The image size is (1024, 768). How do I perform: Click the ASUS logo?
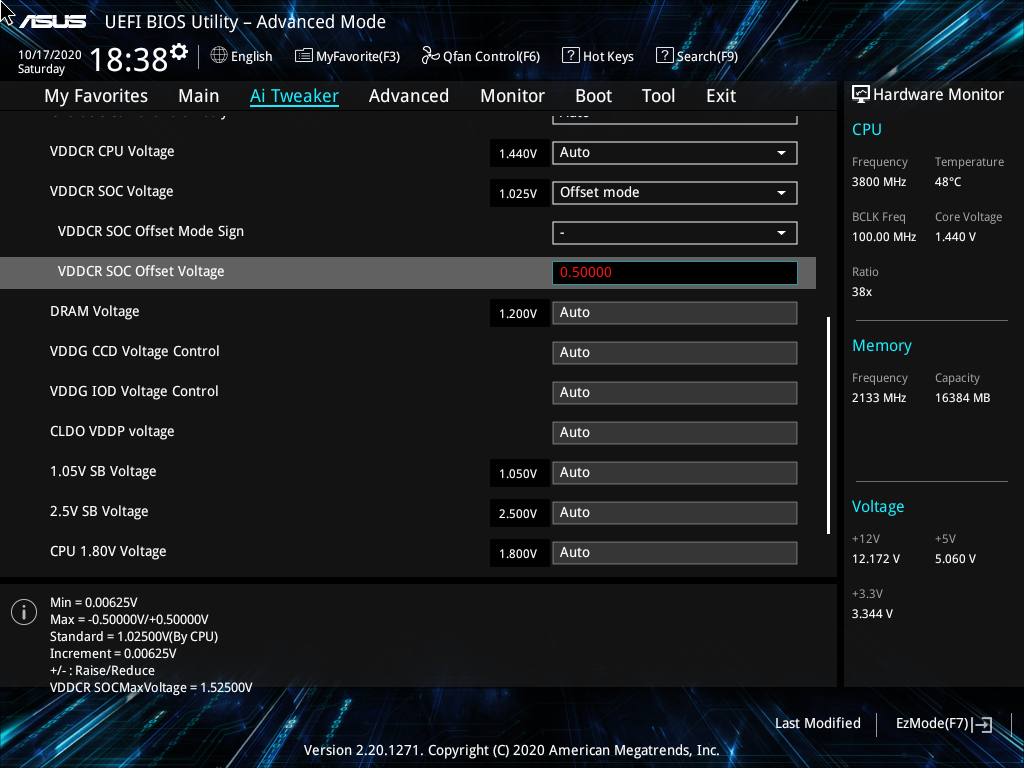(52, 22)
